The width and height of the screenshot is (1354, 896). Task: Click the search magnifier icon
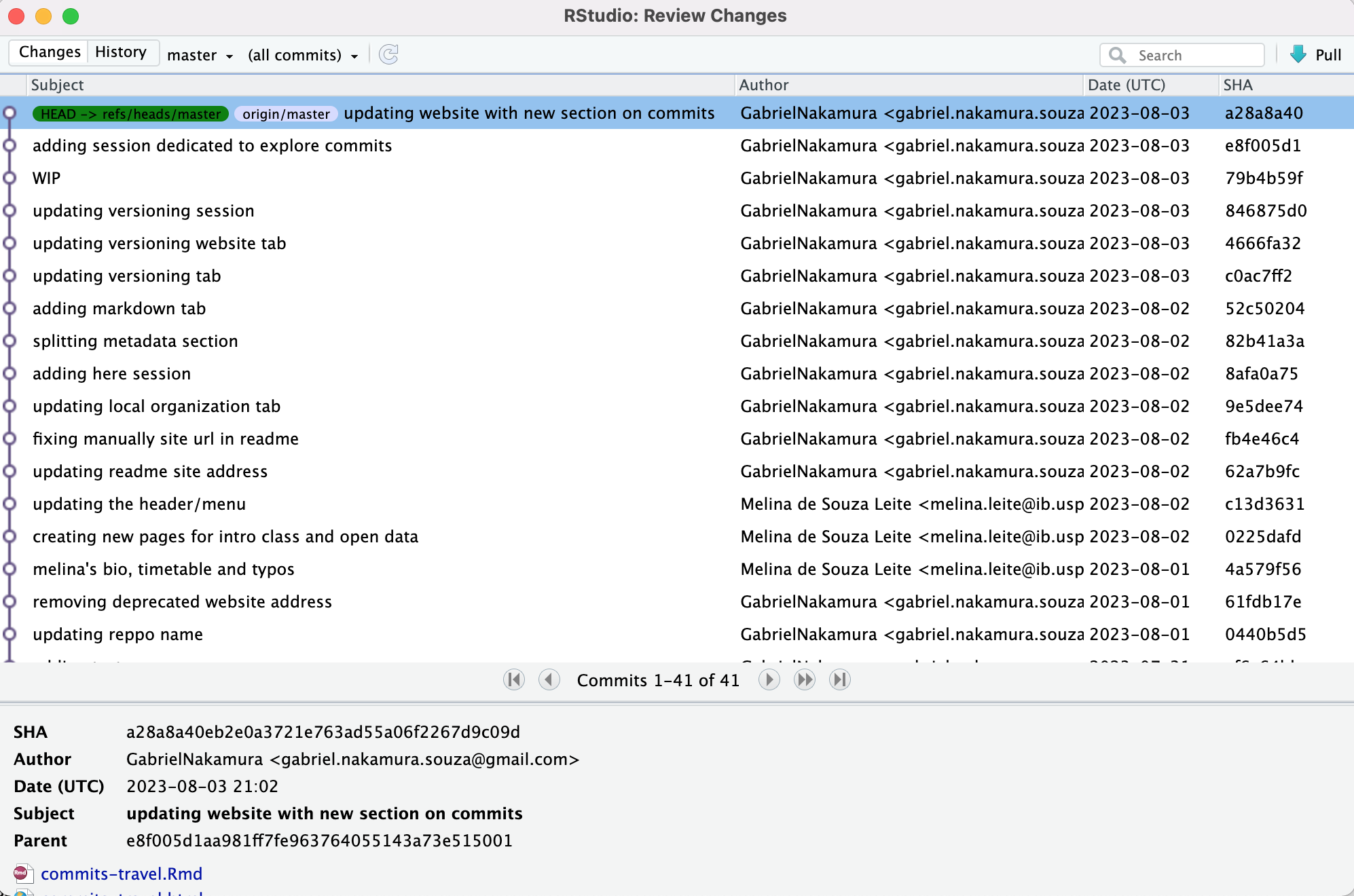click(1117, 55)
